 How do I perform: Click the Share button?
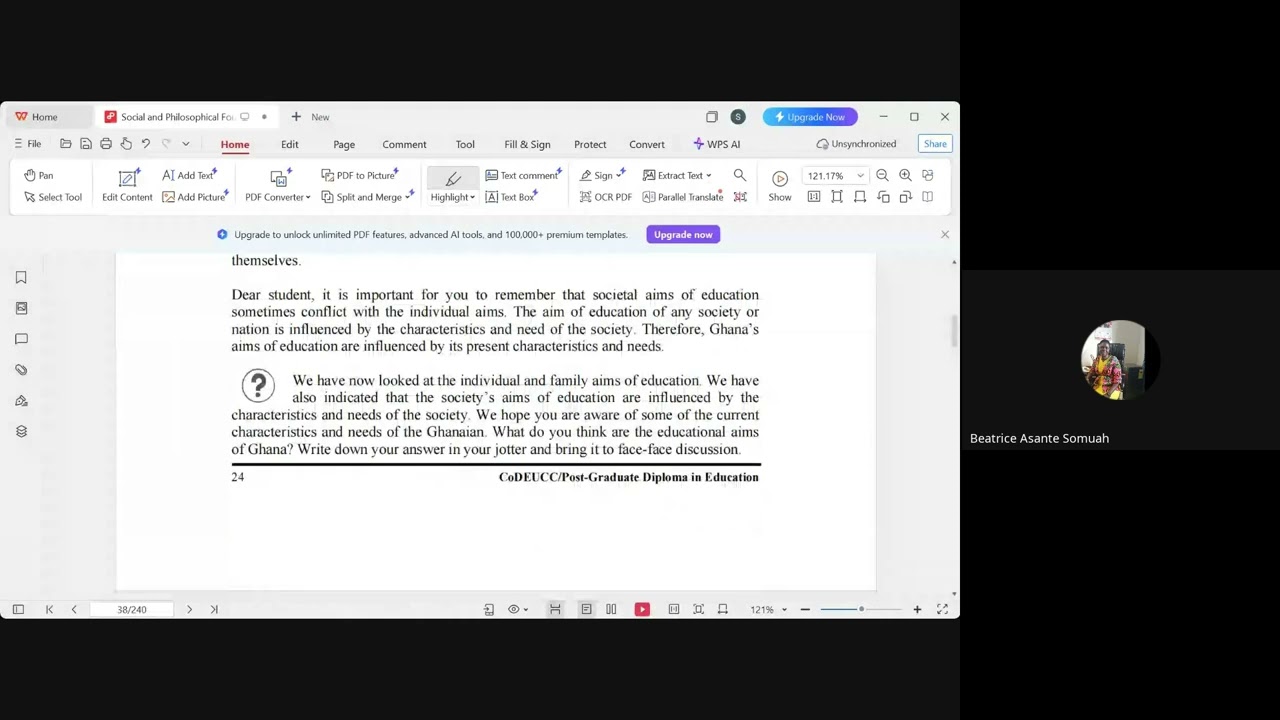[x=935, y=144]
